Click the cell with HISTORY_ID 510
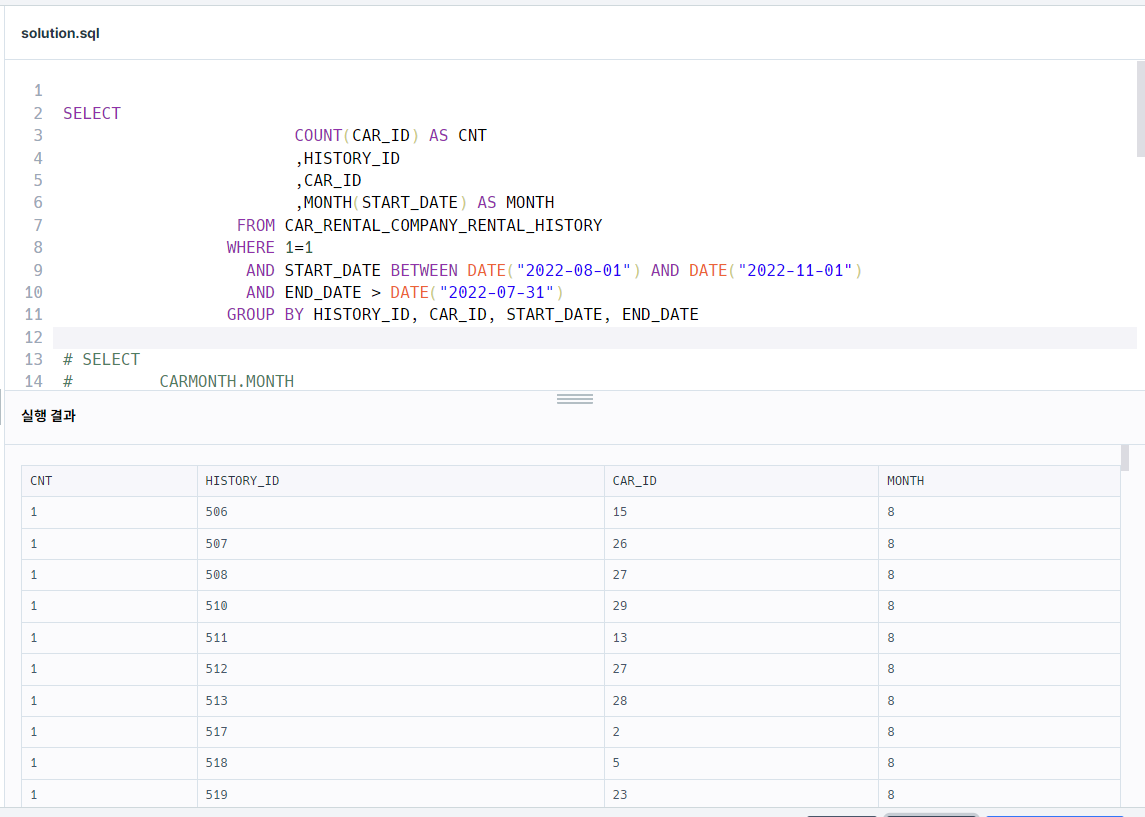 401,606
